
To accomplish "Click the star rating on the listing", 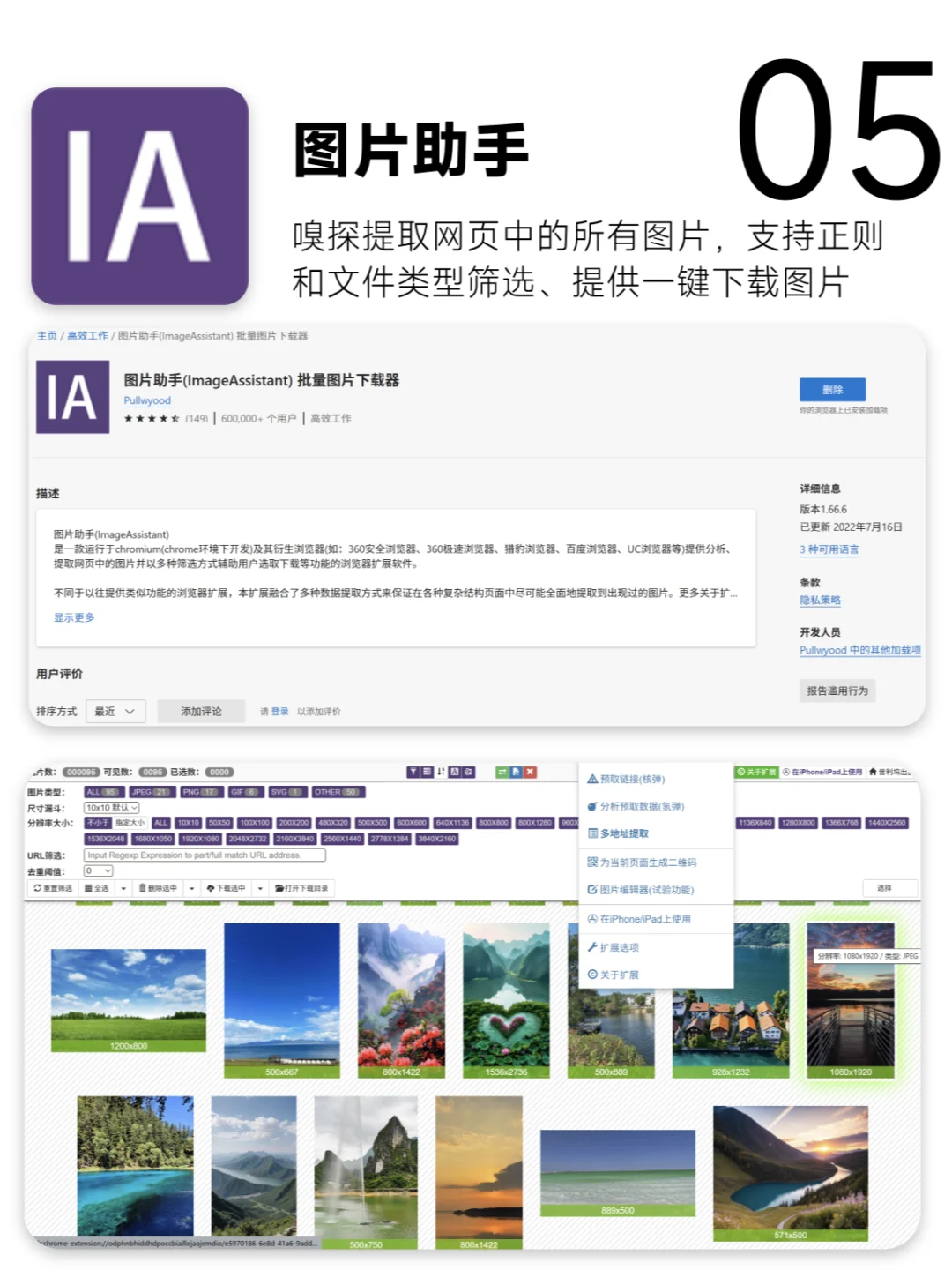I will click(x=152, y=419).
